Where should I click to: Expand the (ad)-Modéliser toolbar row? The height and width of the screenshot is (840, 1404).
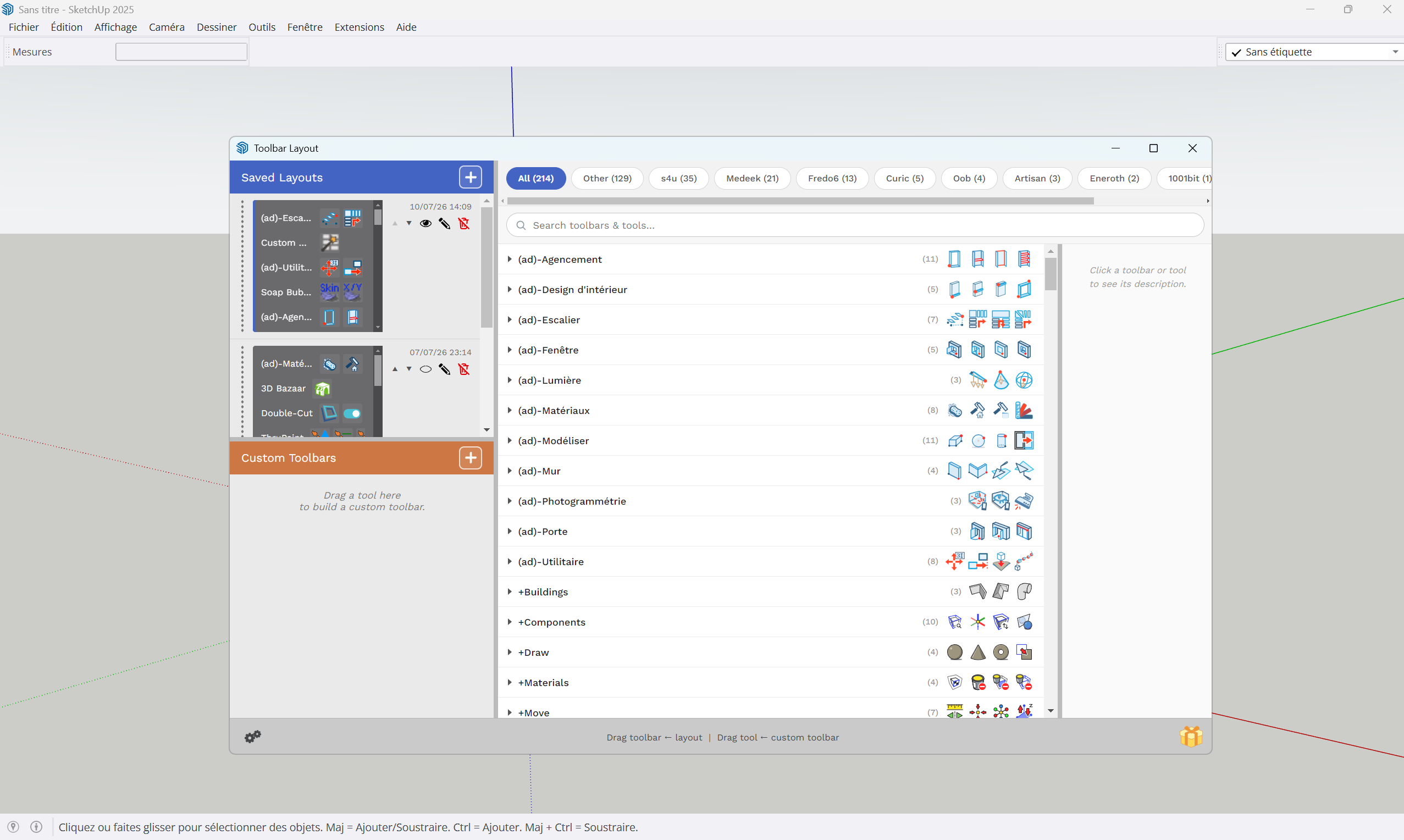[509, 440]
